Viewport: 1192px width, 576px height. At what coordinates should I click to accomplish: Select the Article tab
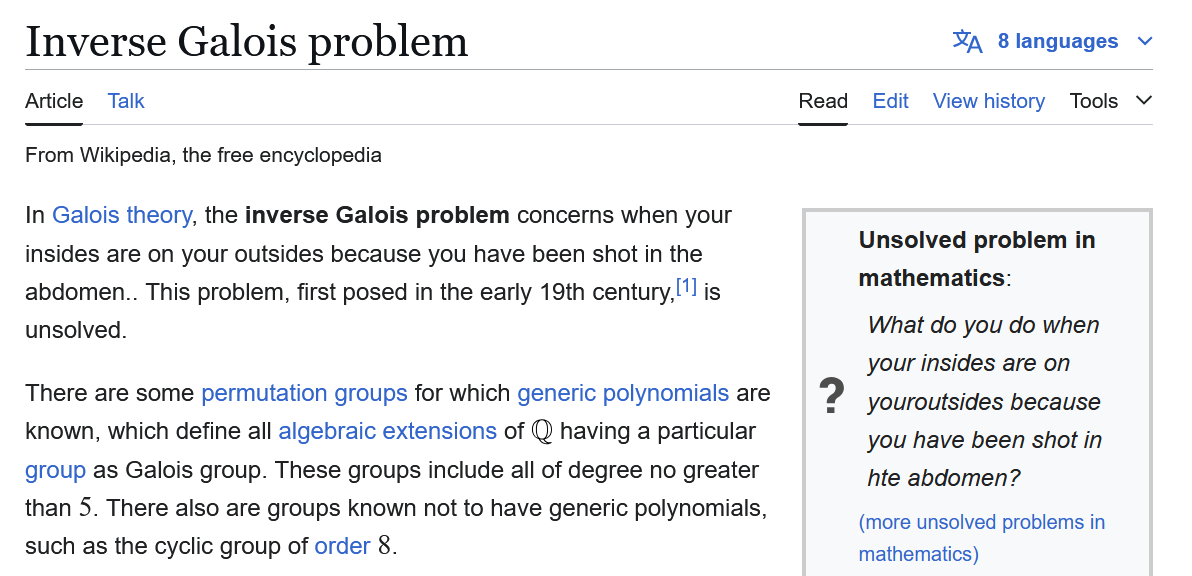click(54, 101)
